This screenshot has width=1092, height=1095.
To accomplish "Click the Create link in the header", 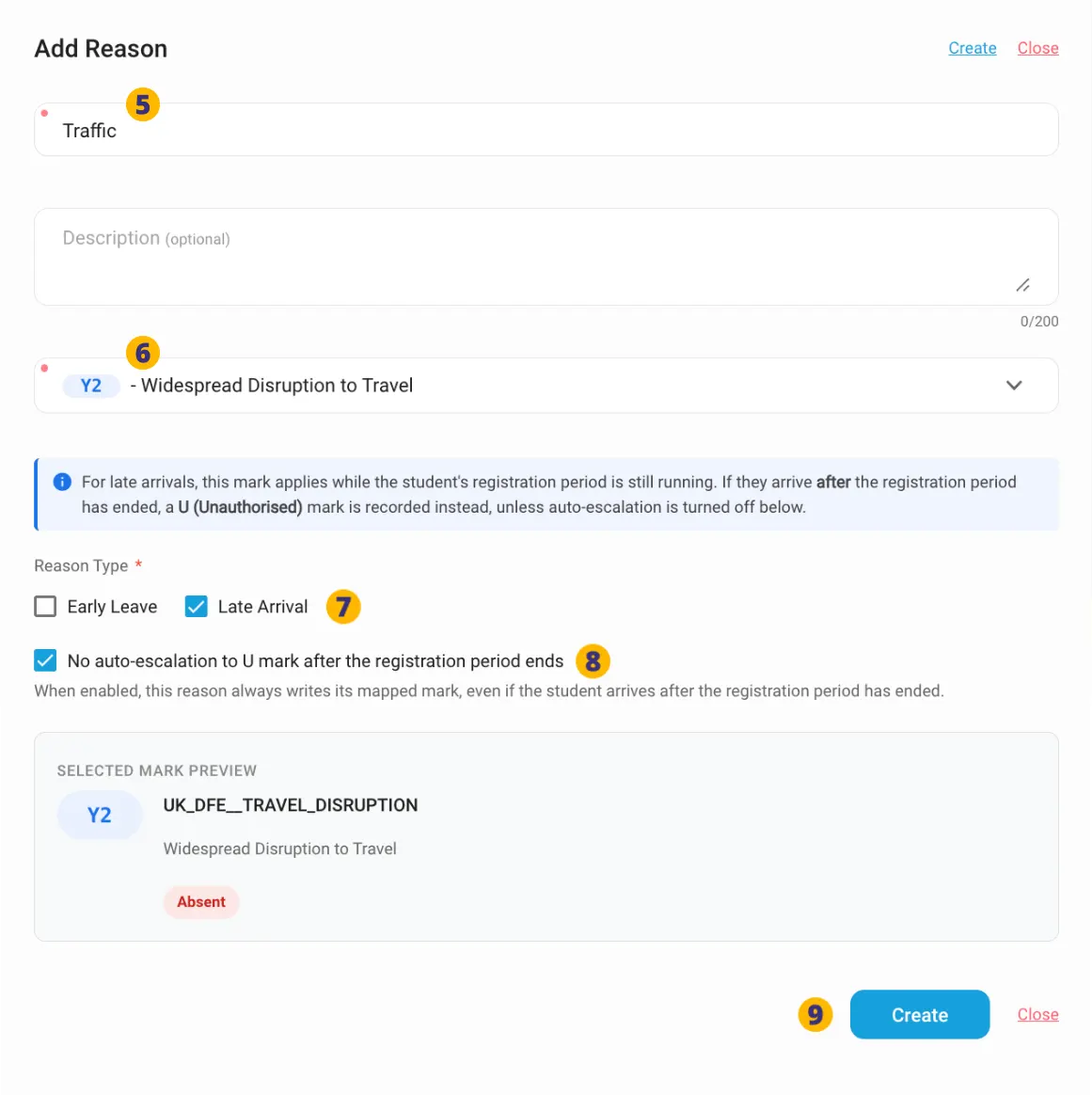I will click(x=972, y=48).
